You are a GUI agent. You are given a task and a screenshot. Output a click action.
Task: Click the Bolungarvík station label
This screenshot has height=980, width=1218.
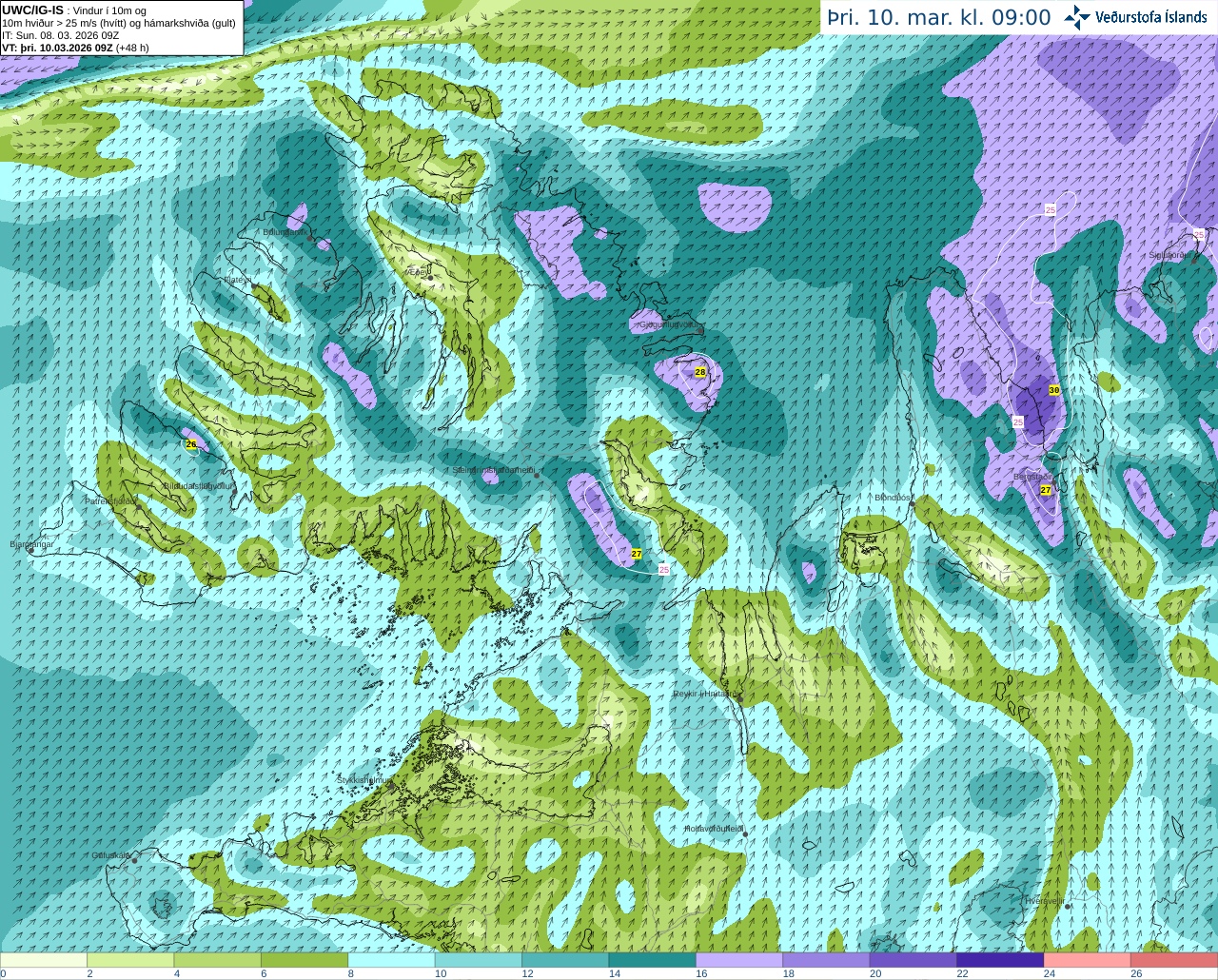click(285, 231)
